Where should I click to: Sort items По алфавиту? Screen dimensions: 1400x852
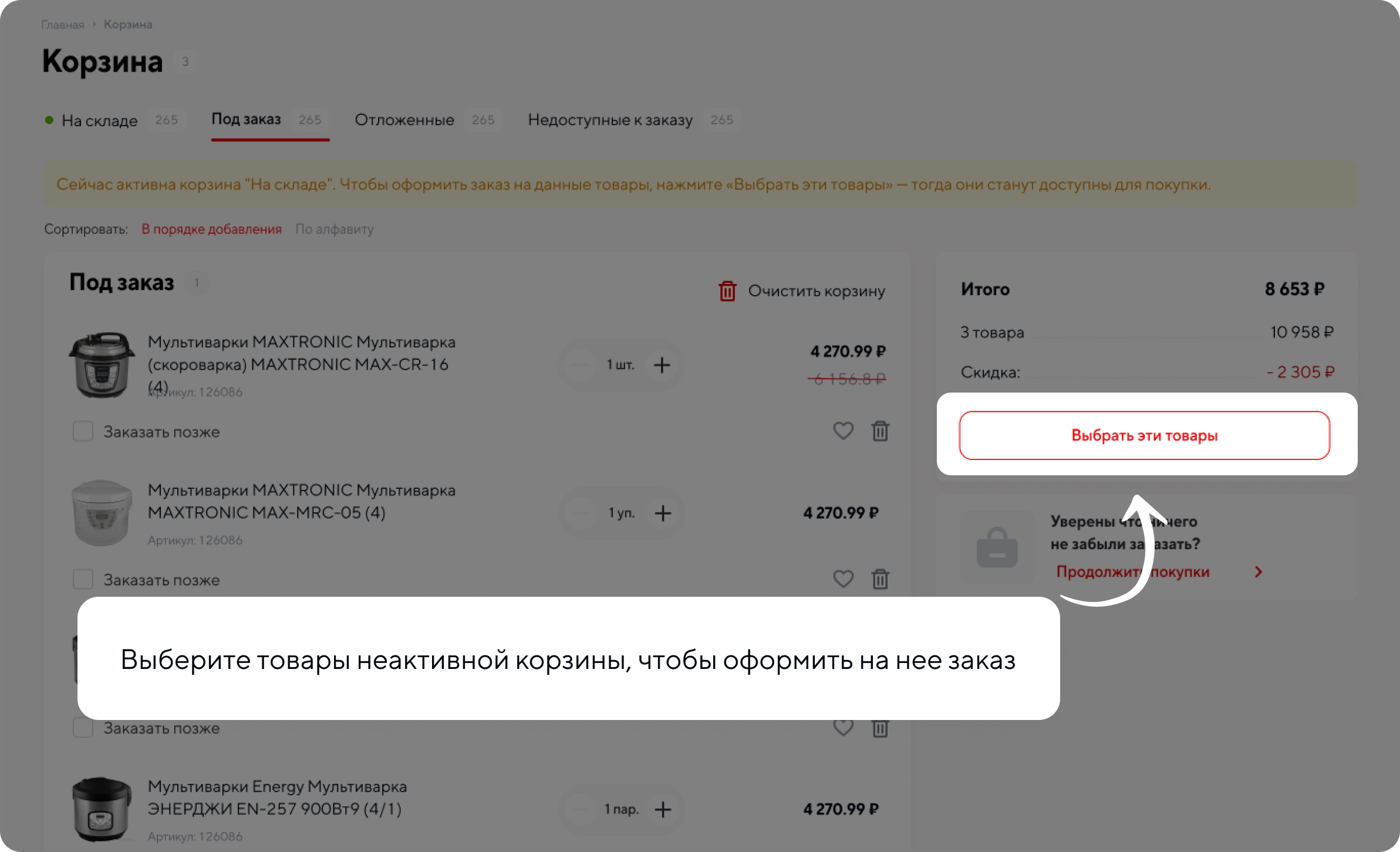(x=334, y=229)
